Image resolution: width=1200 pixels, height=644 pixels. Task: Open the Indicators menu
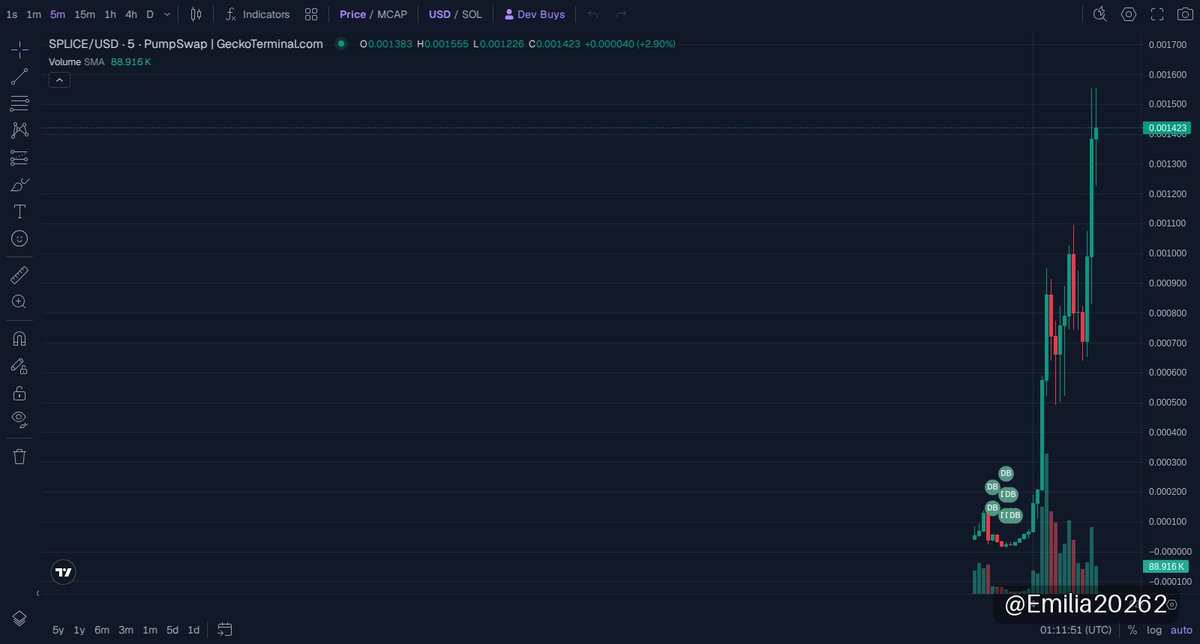pos(256,14)
